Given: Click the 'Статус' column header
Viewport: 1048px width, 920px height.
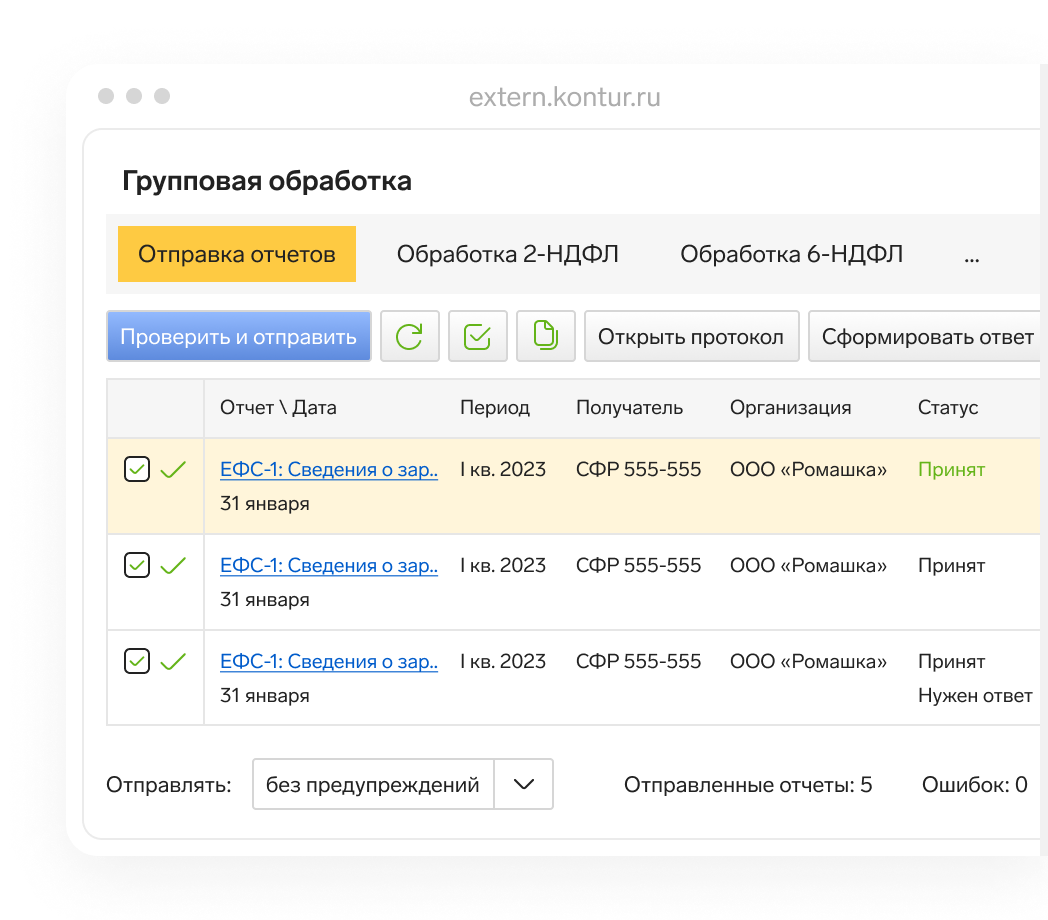Looking at the screenshot, I should pos(947,408).
